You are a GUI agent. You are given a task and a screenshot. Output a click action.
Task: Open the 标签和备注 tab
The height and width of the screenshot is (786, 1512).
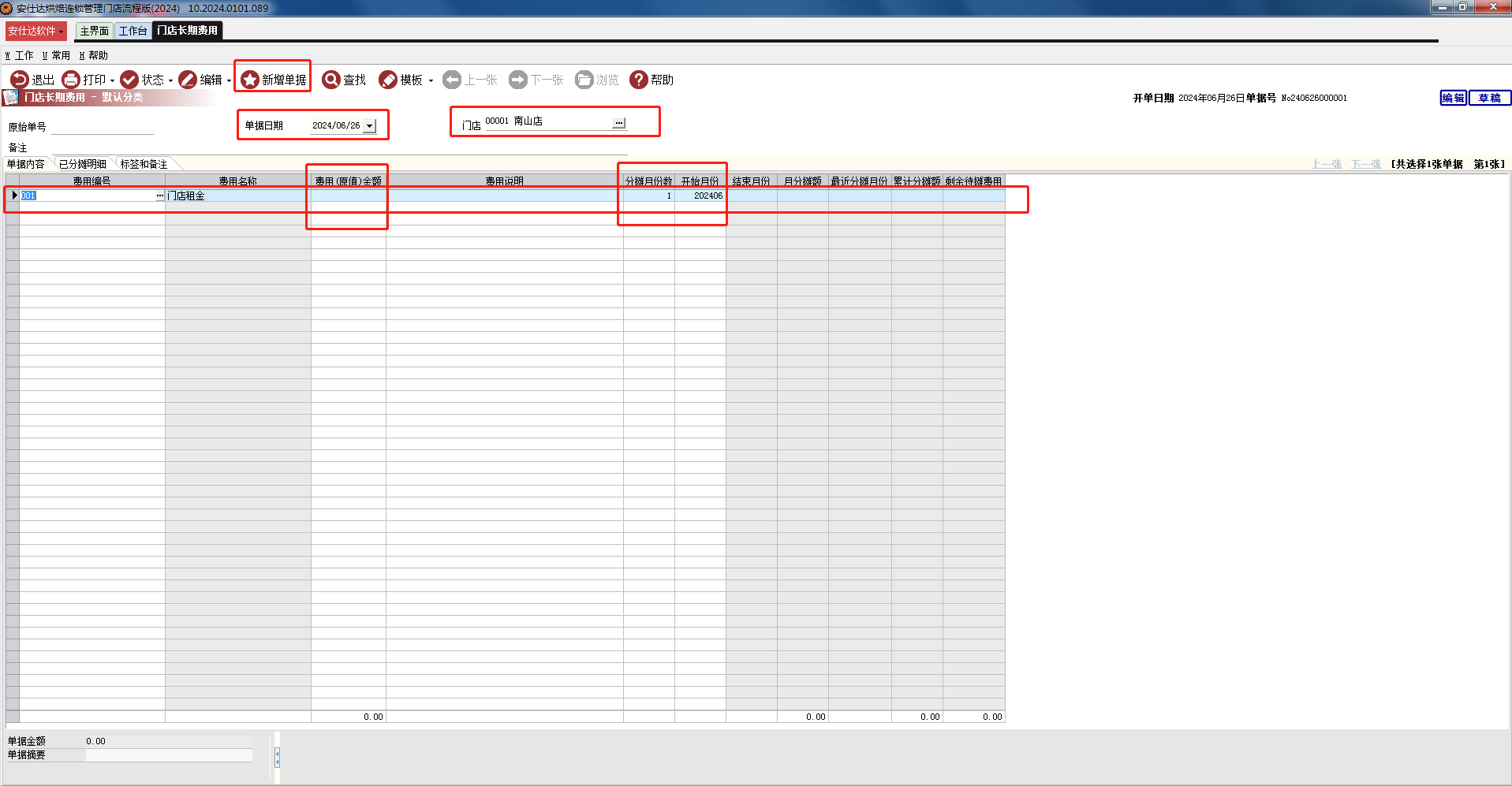point(144,164)
